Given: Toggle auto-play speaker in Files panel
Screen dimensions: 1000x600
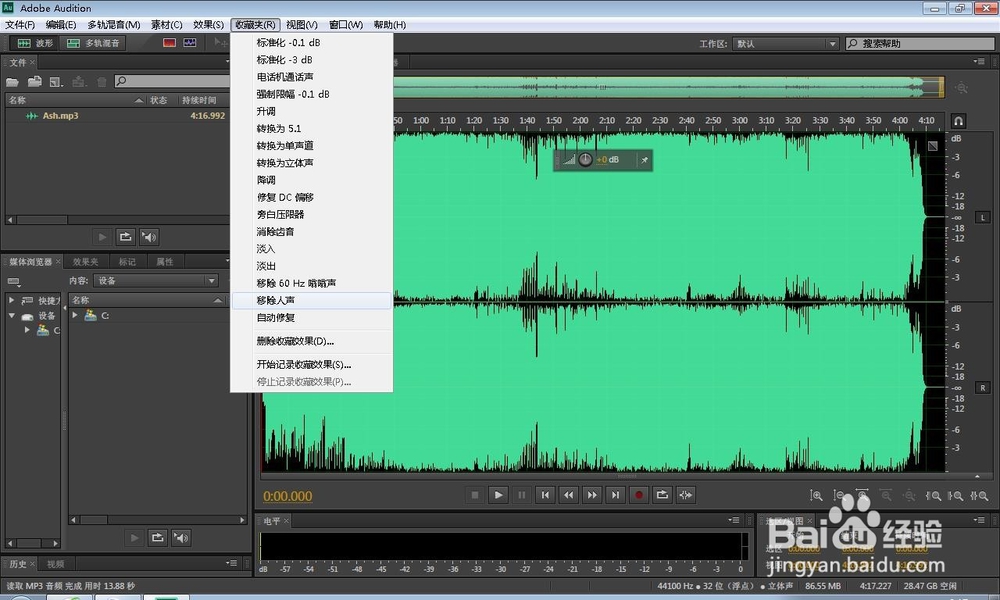Looking at the screenshot, I should point(149,237).
